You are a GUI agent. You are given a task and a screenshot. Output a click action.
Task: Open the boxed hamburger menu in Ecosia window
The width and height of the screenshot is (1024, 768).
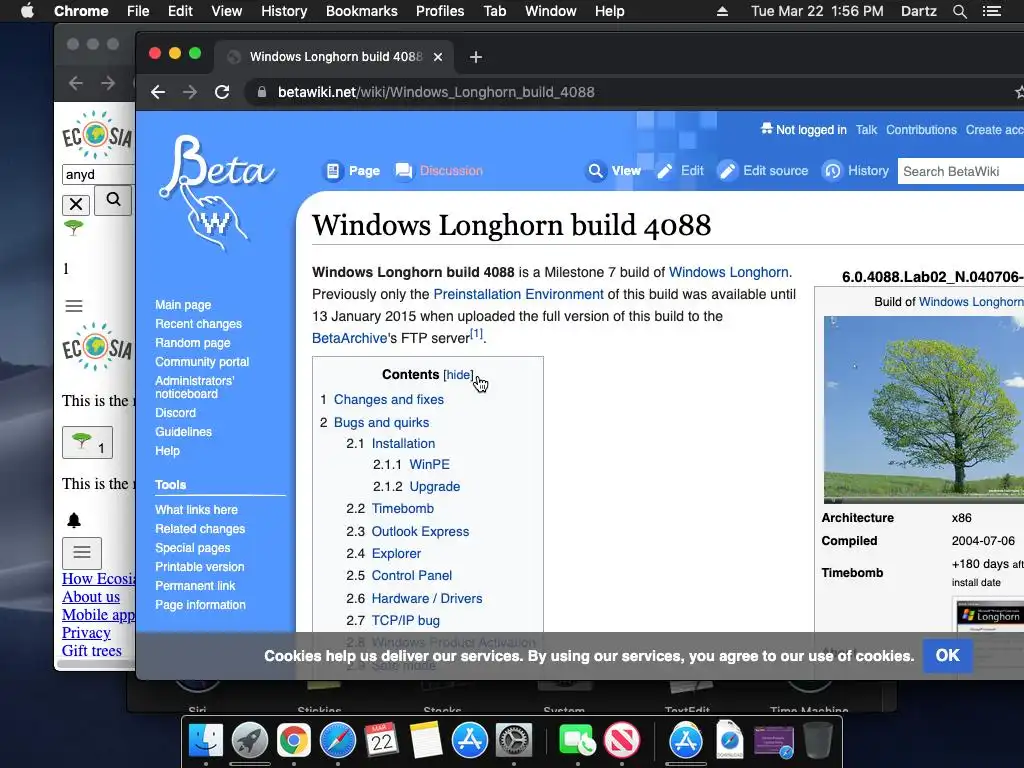pos(82,553)
